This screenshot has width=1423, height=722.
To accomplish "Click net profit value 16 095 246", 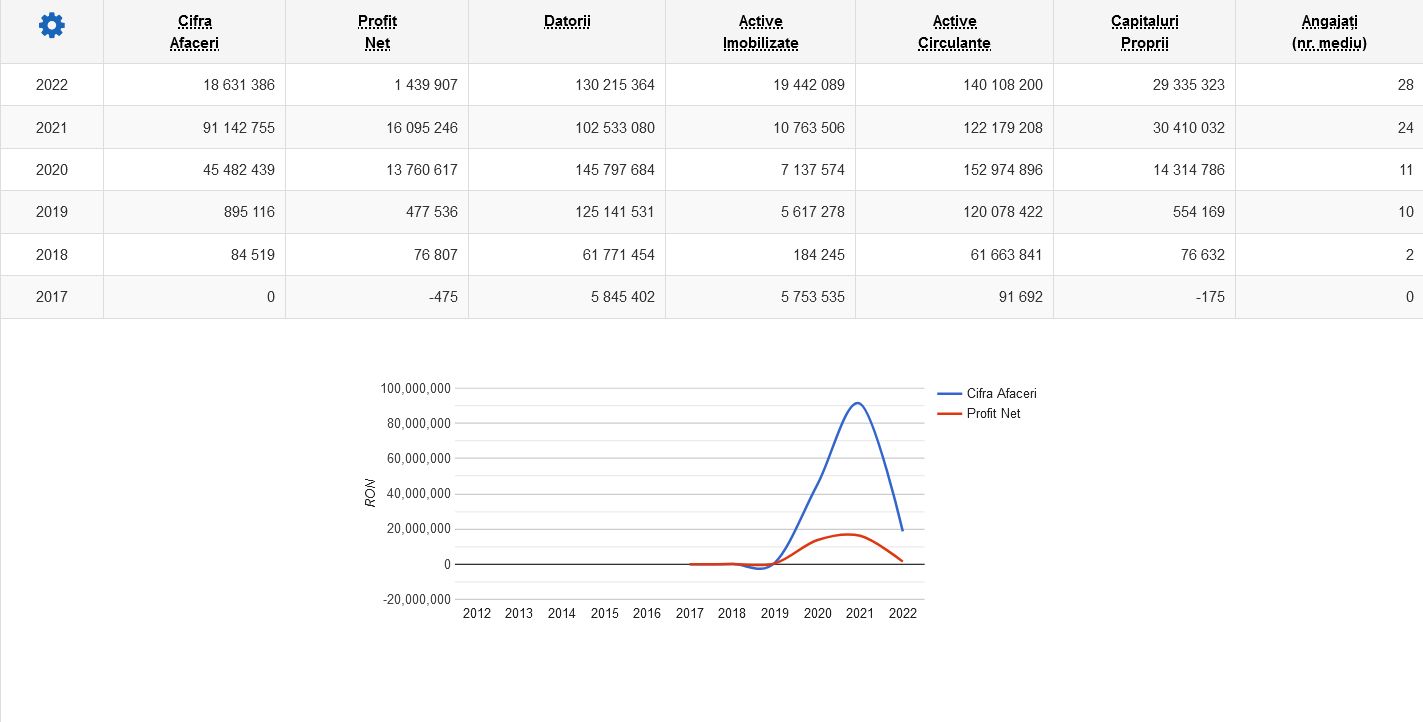I will pyautogui.click(x=422, y=128).
